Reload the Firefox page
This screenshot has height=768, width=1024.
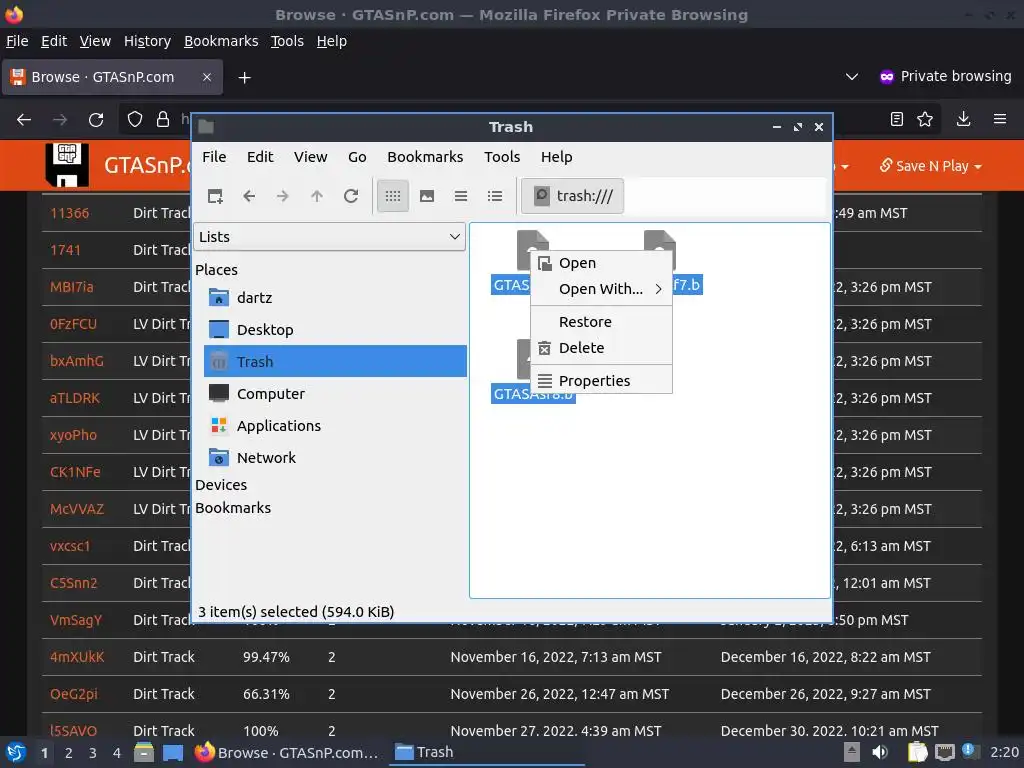pyautogui.click(x=96, y=120)
